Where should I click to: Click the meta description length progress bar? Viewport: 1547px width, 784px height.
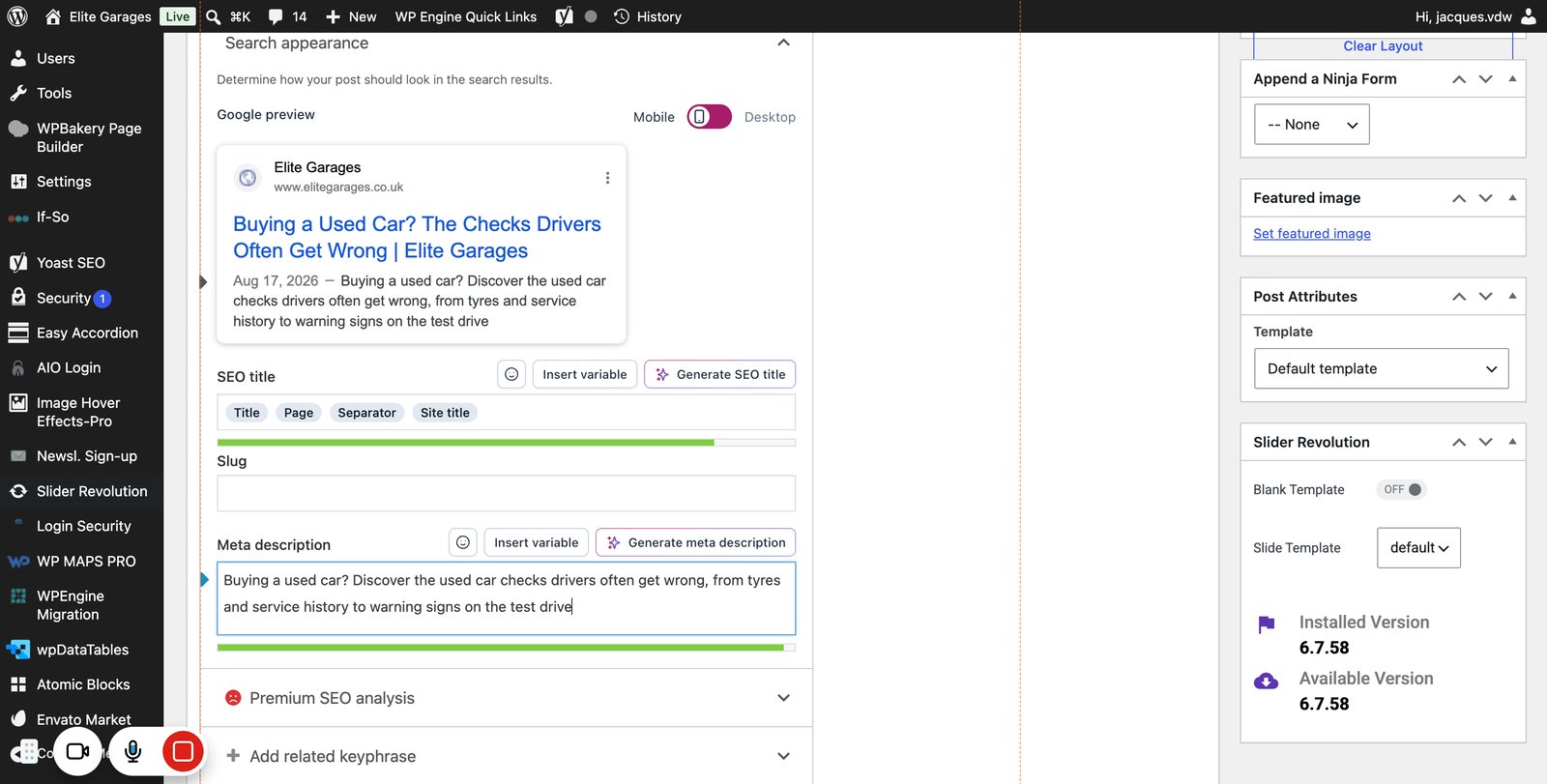(507, 648)
